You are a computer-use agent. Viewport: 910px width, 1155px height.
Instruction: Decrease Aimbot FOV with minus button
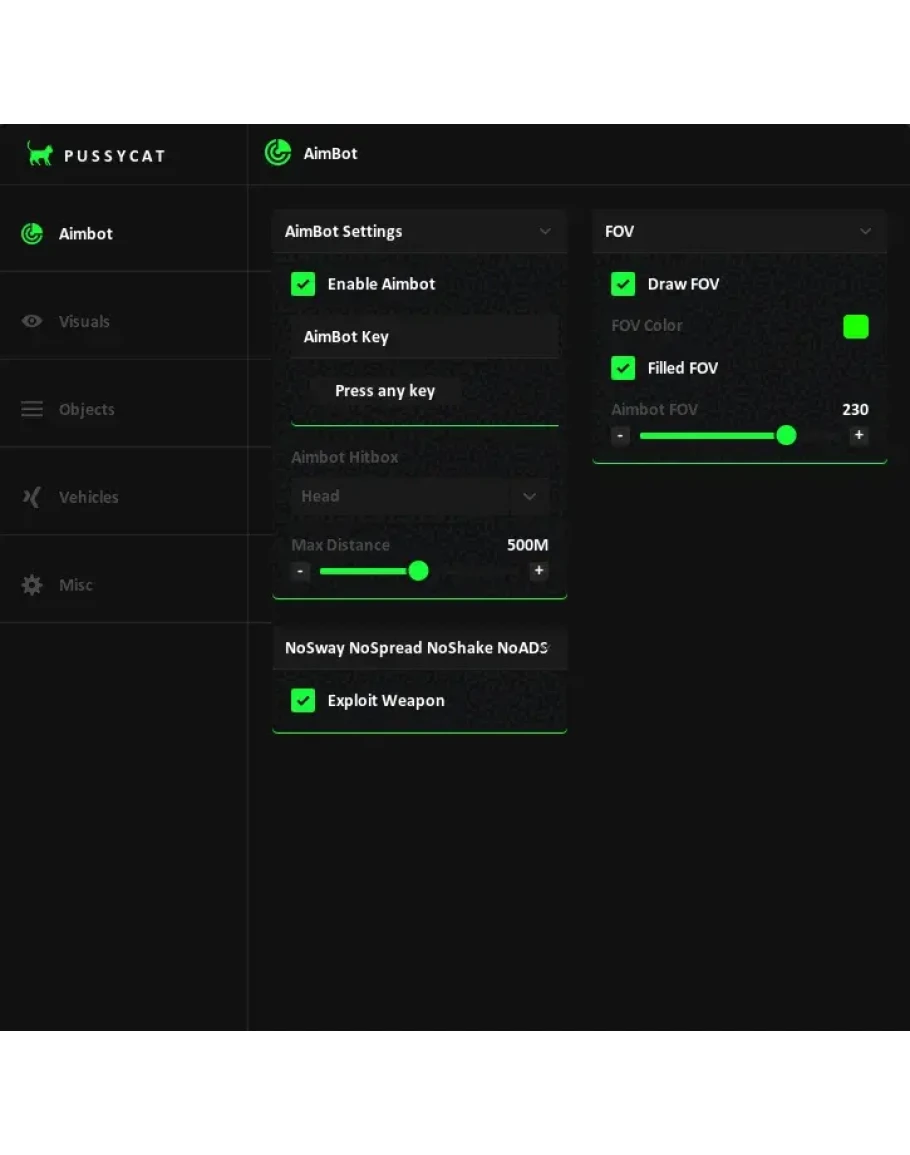(620, 435)
